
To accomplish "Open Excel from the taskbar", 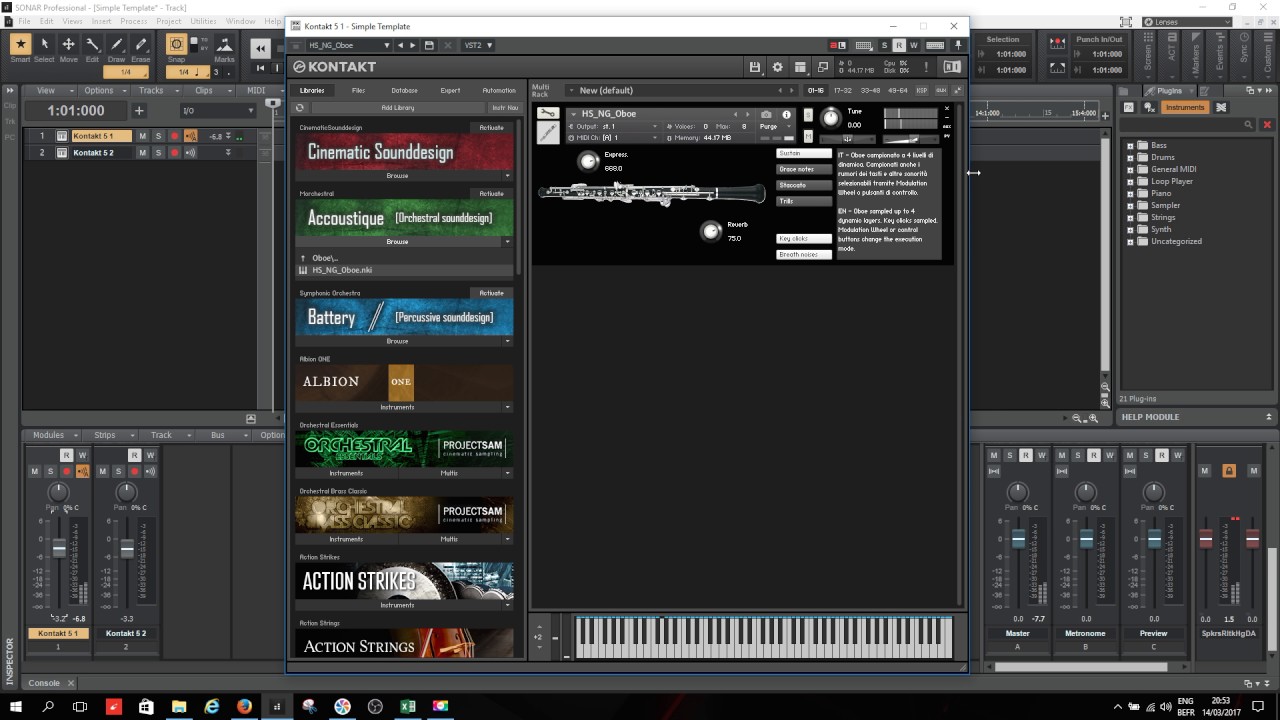I will tap(407, 706).
